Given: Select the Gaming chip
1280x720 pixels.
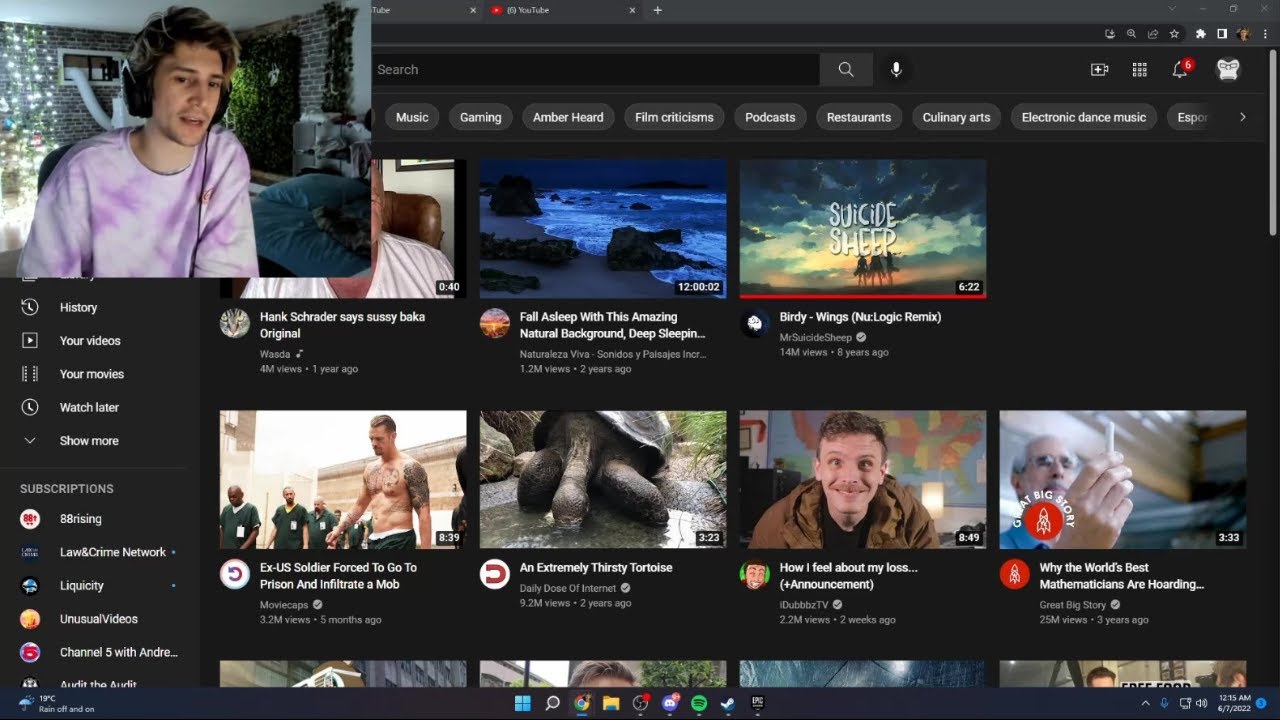Looking at the screenshot, I should [x=481, y=117].
